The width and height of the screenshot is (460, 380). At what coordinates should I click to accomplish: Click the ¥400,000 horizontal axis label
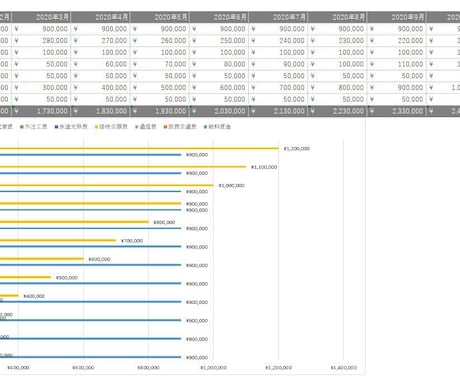point(18,368)
